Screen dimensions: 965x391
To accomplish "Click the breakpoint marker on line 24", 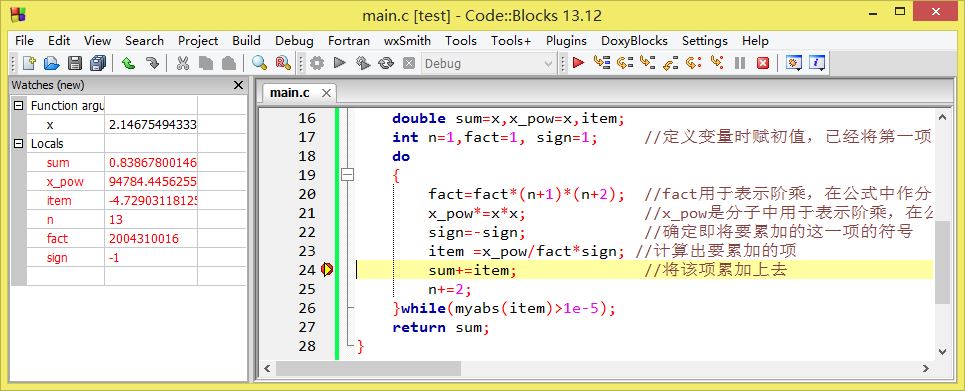I will point(327,270).
